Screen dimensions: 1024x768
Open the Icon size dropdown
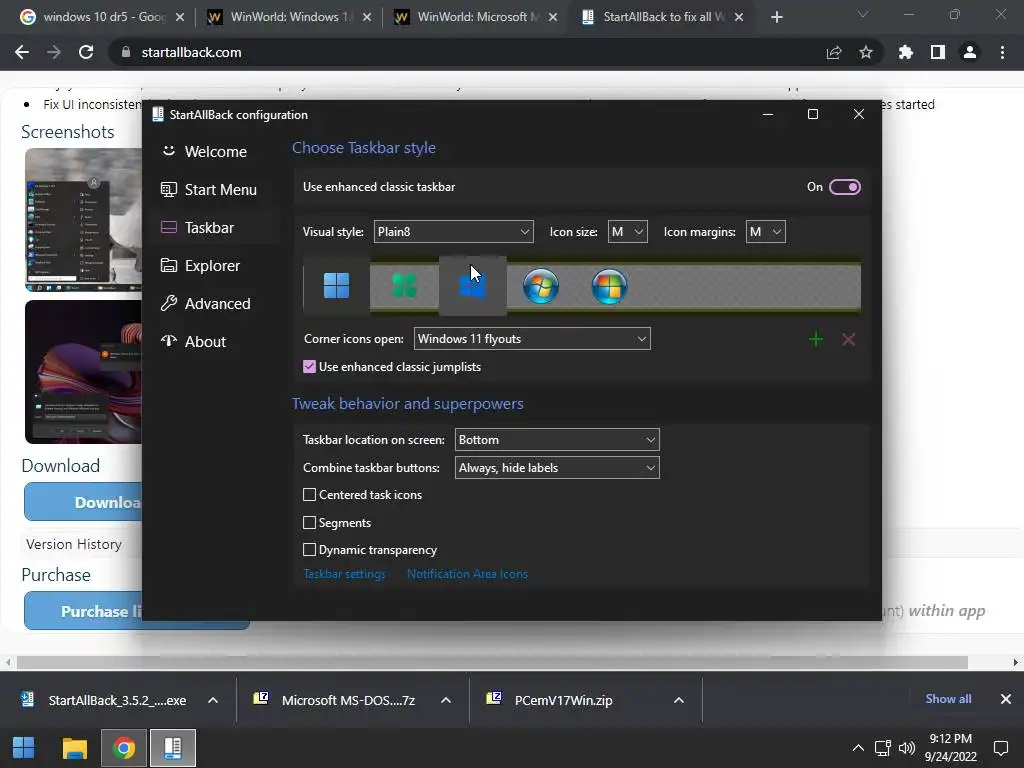pyautogui.click(x=628, y=232)
